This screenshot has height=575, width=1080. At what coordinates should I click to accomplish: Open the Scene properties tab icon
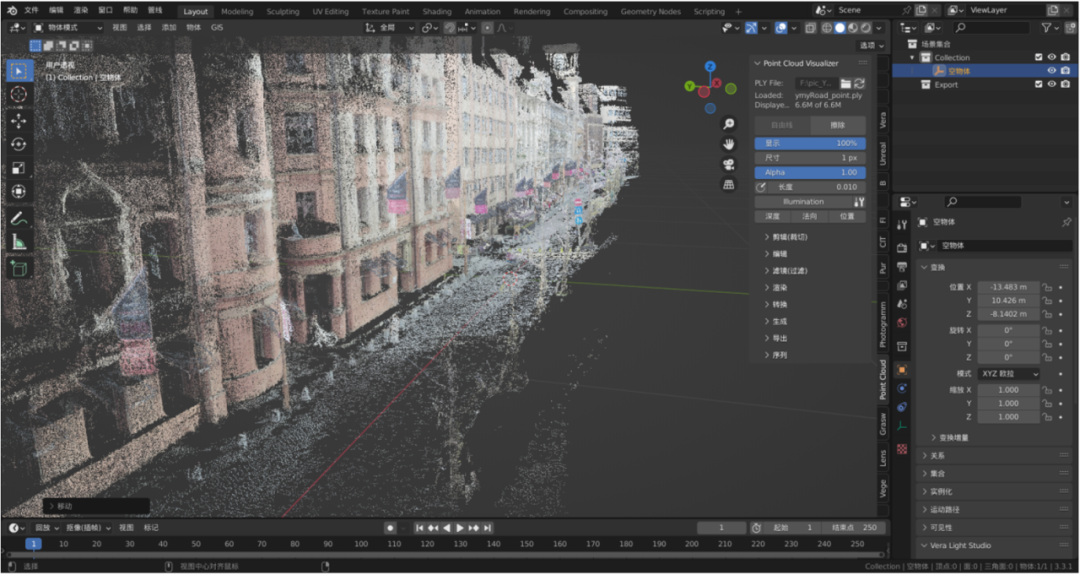tap(902, 304)
